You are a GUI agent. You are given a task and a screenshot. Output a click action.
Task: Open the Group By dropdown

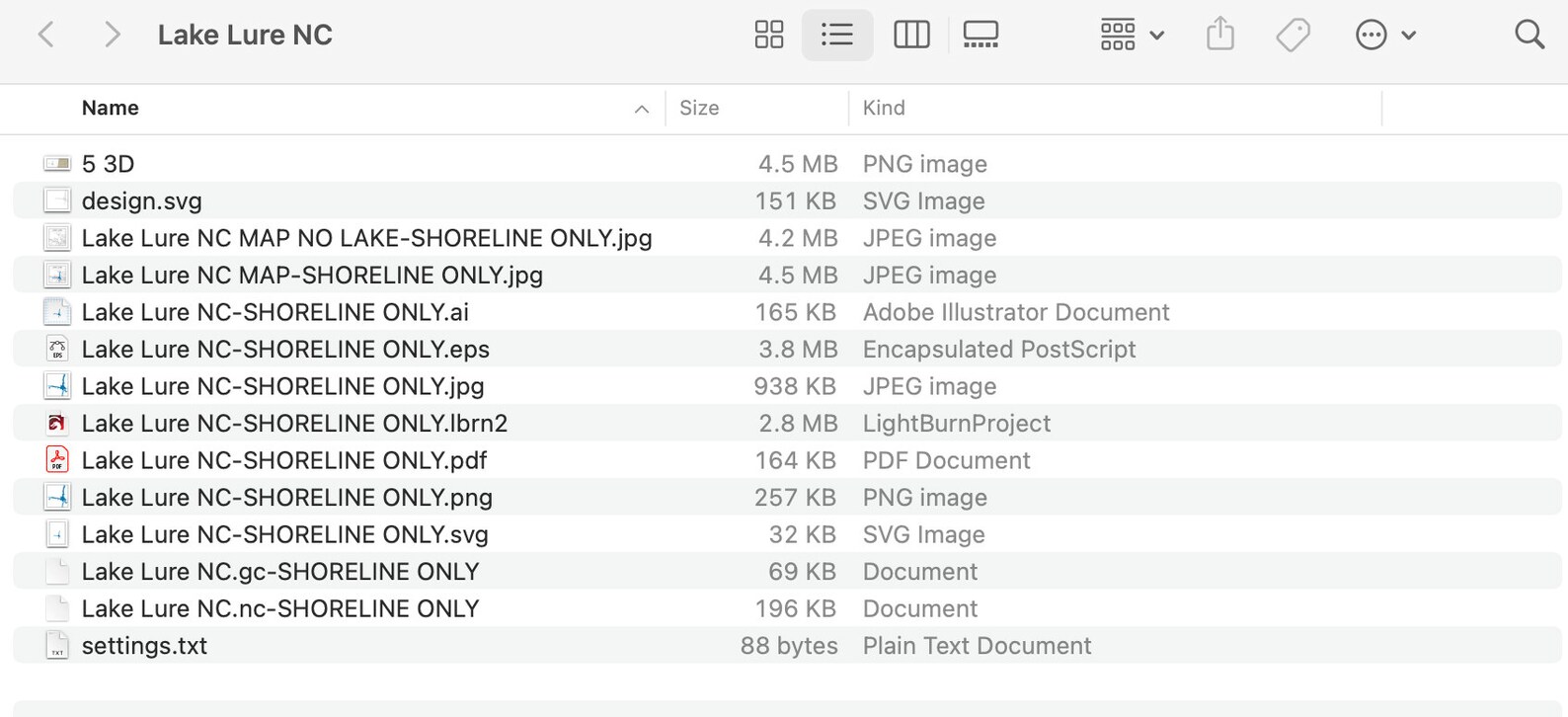(x=1132, y=35)
